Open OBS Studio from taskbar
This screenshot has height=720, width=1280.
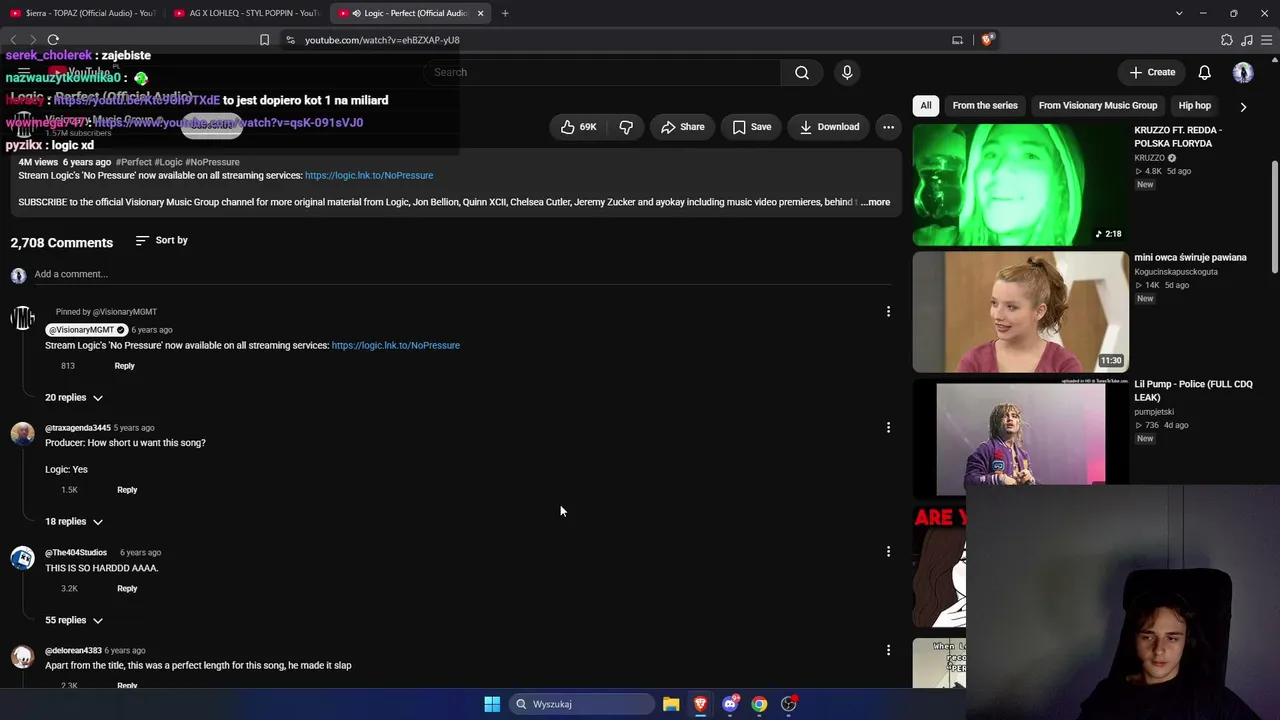coord(789,704)
